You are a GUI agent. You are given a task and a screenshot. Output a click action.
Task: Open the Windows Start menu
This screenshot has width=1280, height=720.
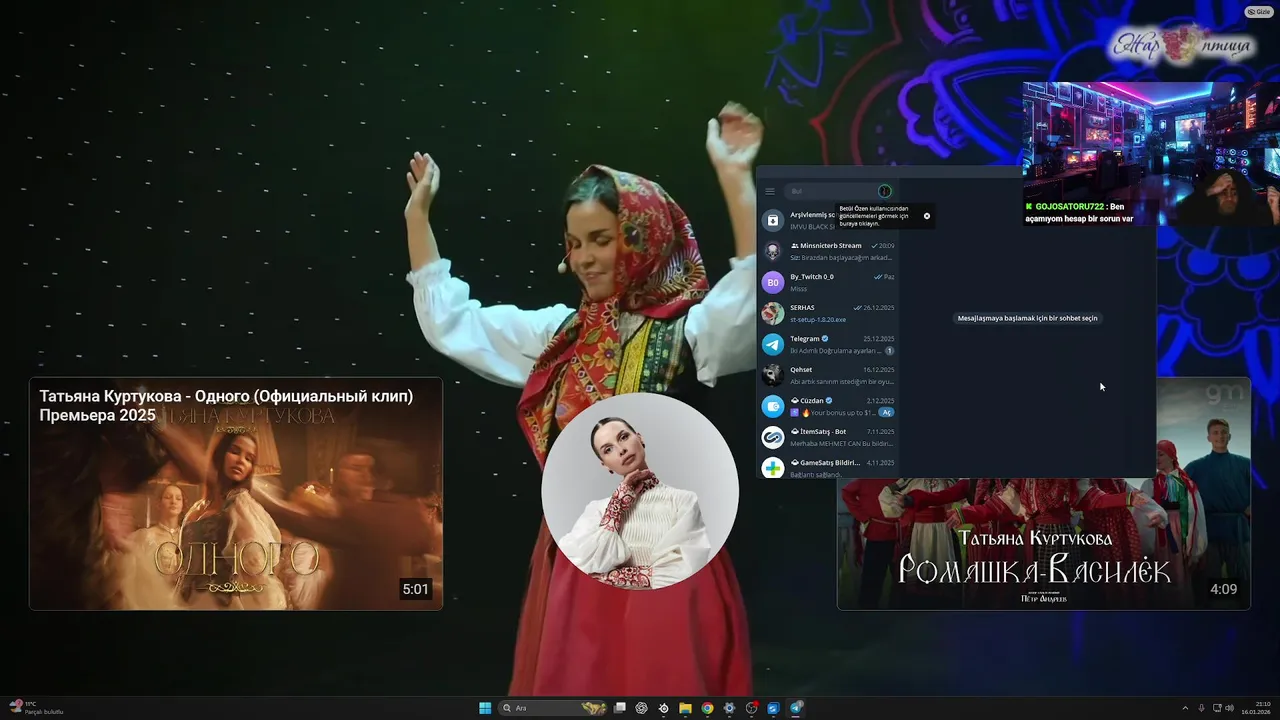[x=485, y=708]
